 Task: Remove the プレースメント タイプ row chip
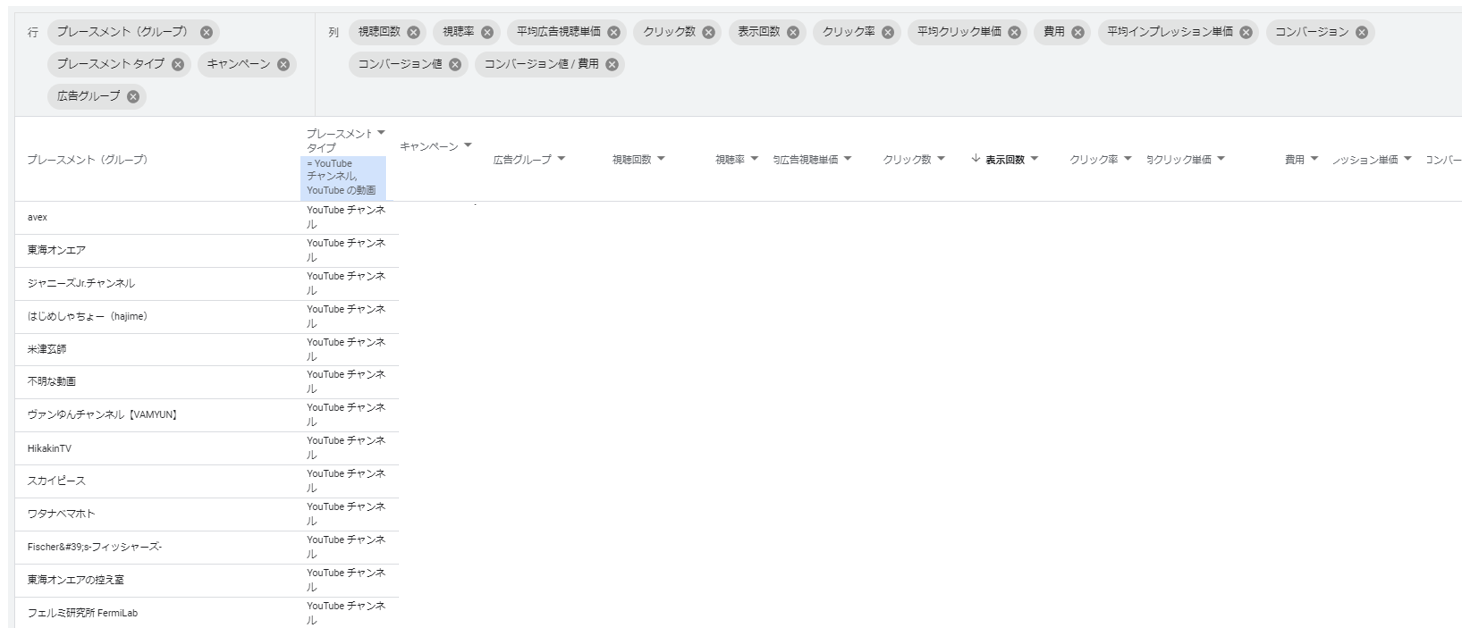(178, 65)
